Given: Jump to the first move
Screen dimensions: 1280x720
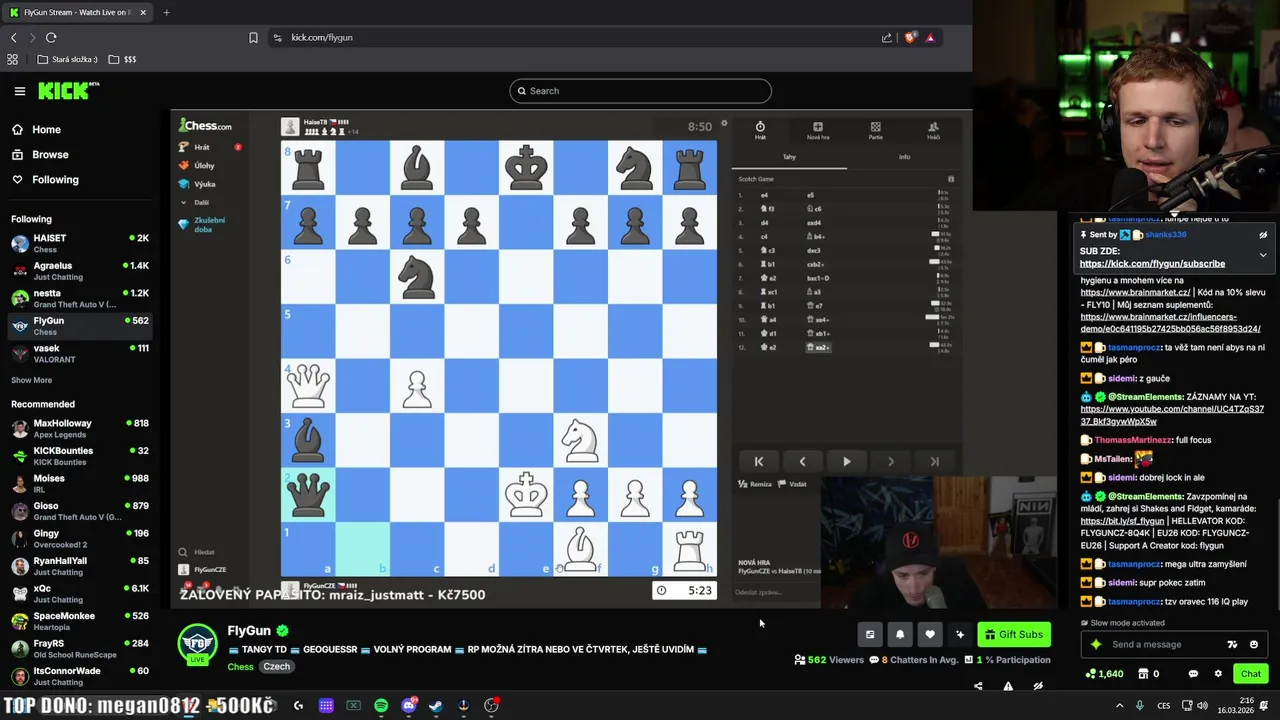Looking at the screenshot, I should click(x=758, y=461).
